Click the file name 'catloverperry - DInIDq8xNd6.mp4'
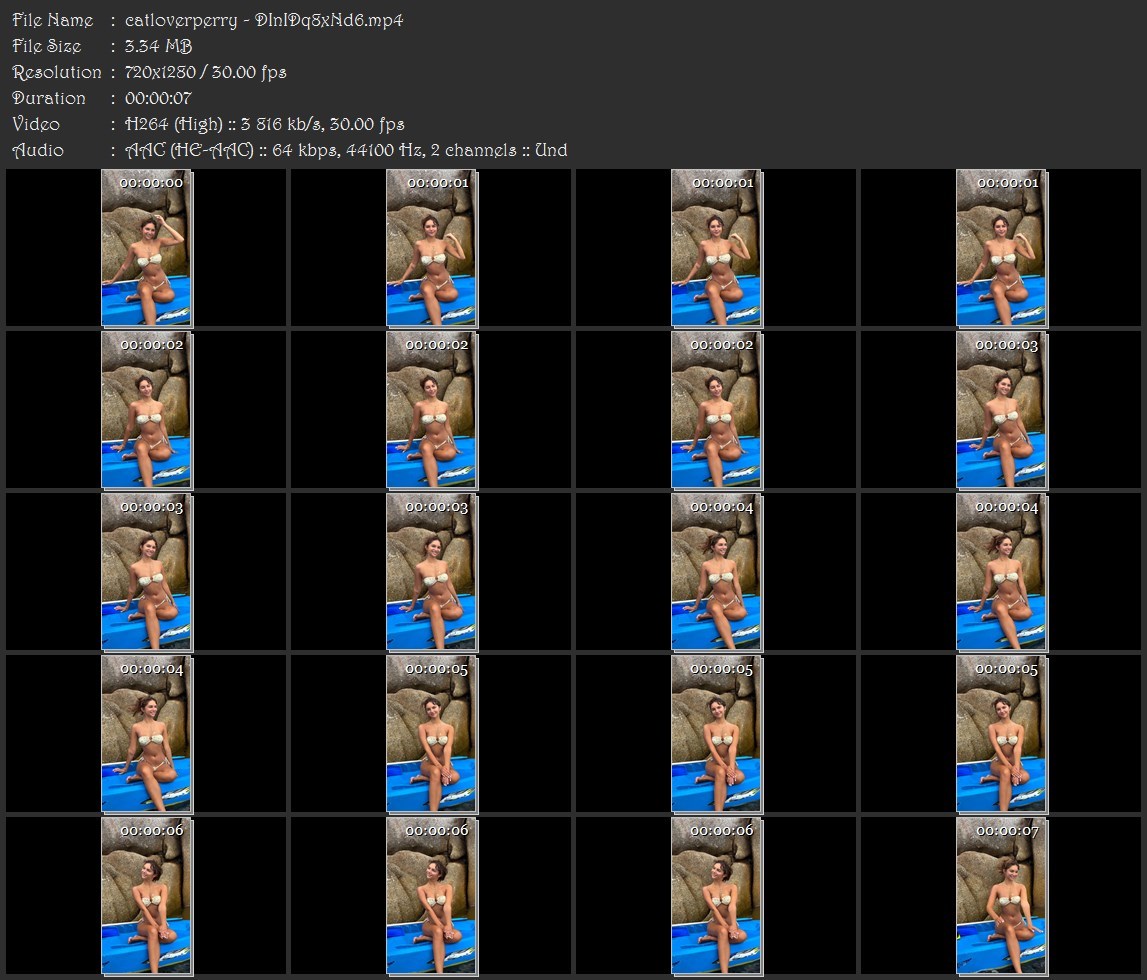The height and width of the screenshot is (980, 1147). [264, 20]
